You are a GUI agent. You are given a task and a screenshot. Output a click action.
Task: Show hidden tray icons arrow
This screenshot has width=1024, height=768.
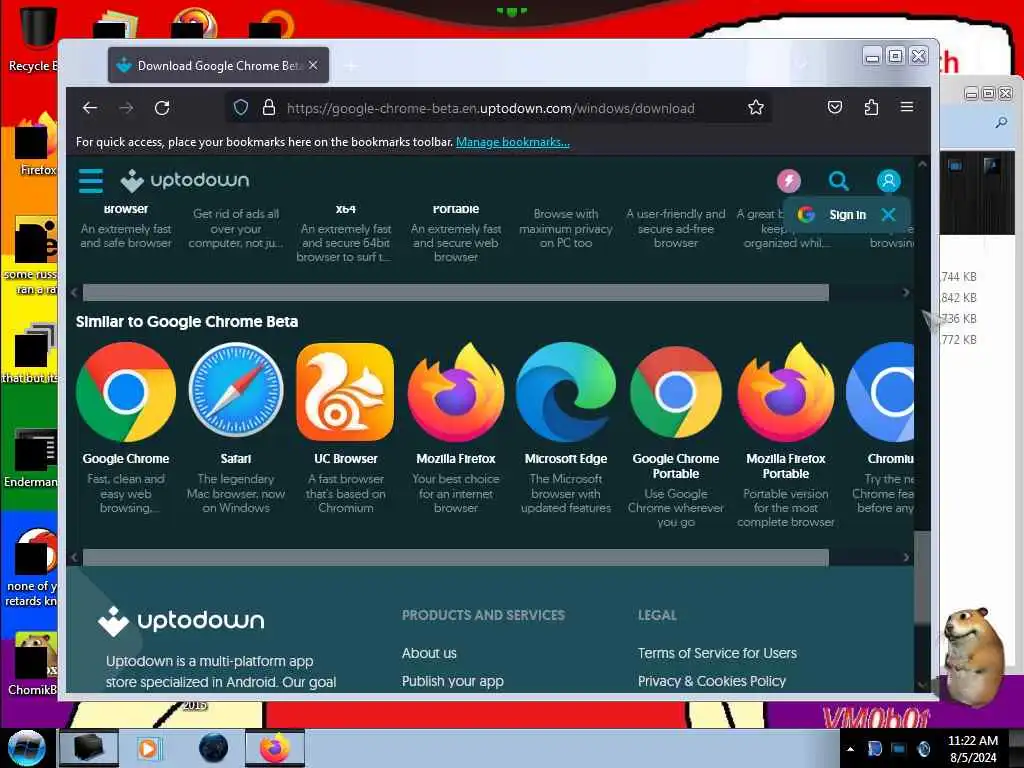(x=850, y=749)
